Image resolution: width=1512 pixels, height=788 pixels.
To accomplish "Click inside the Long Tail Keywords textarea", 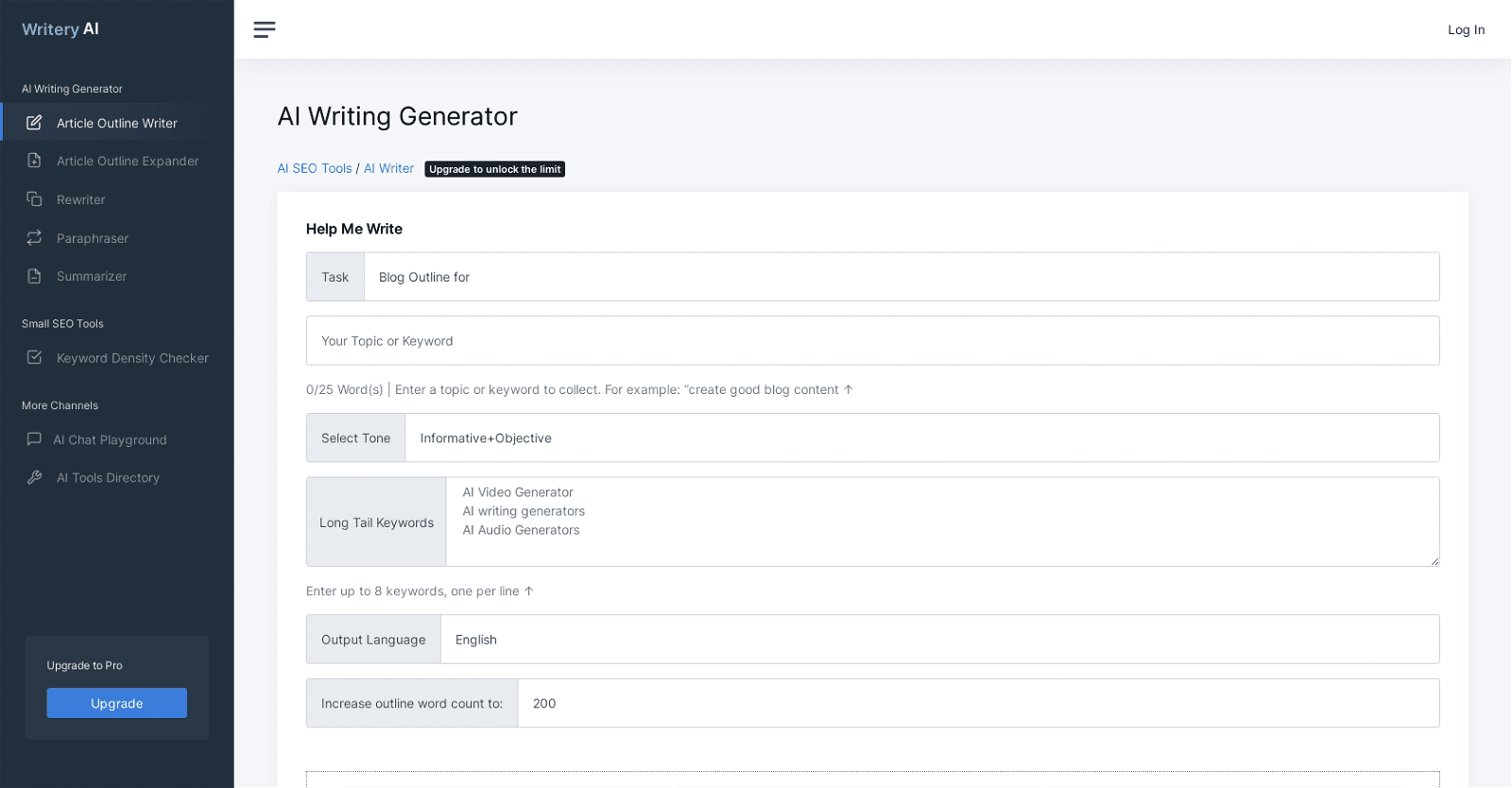I will tap(941, 522).
